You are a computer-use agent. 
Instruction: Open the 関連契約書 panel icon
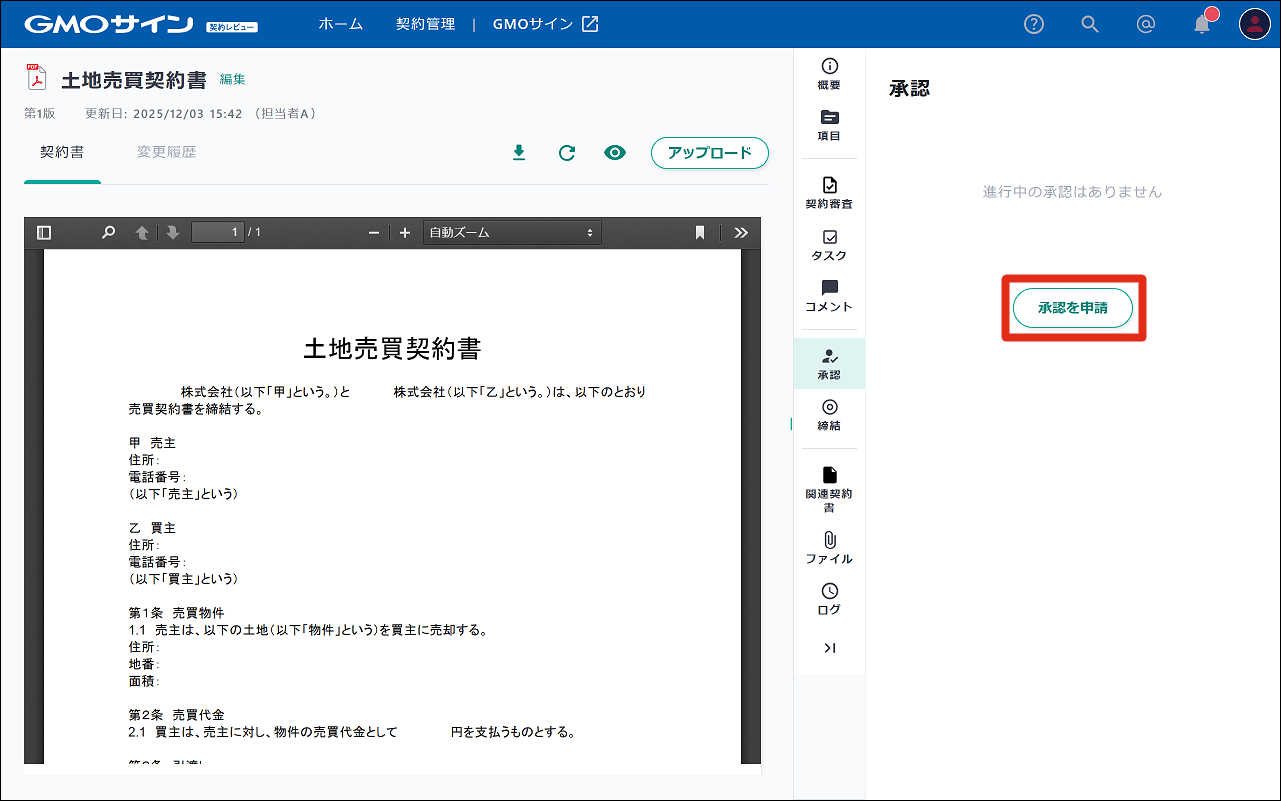(x=829, y=490)
